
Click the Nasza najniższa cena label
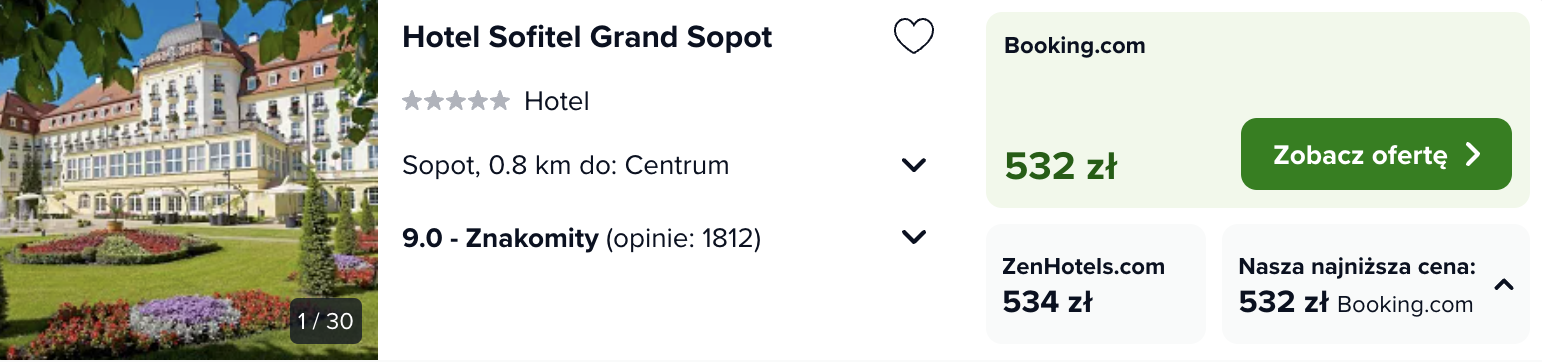(1357, 266)
